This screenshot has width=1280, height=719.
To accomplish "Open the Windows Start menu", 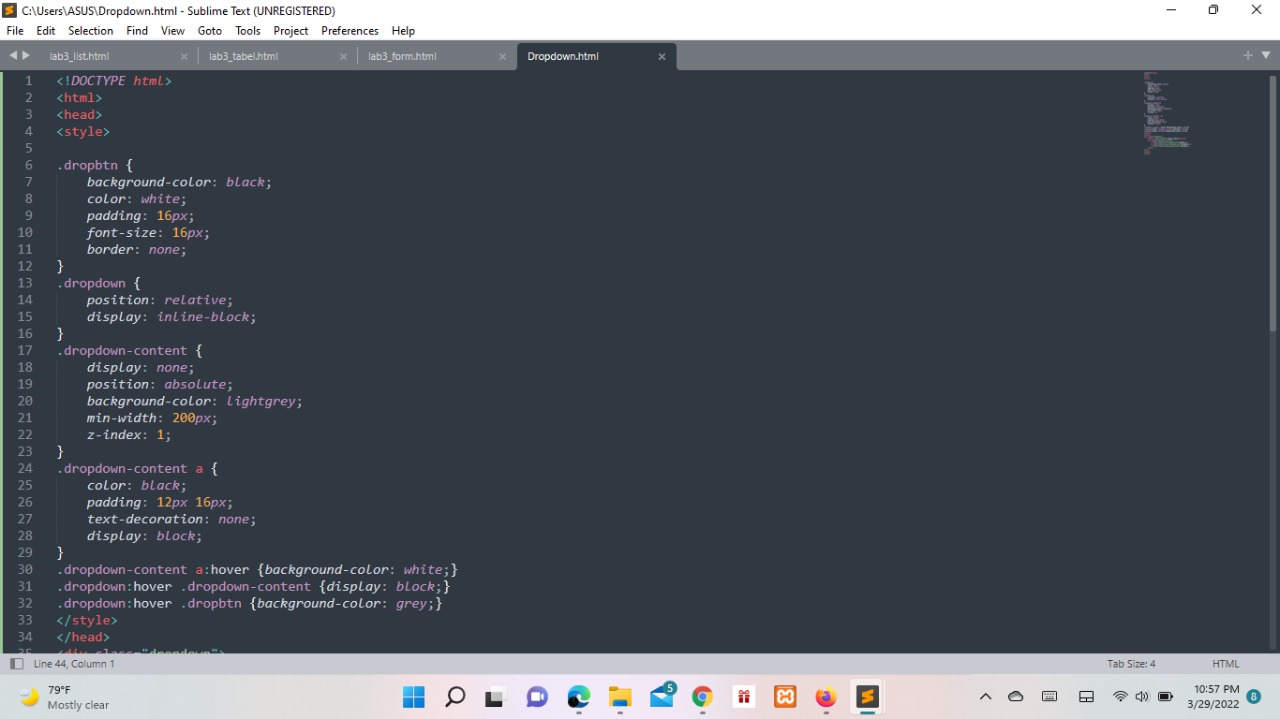I will 413,697.
